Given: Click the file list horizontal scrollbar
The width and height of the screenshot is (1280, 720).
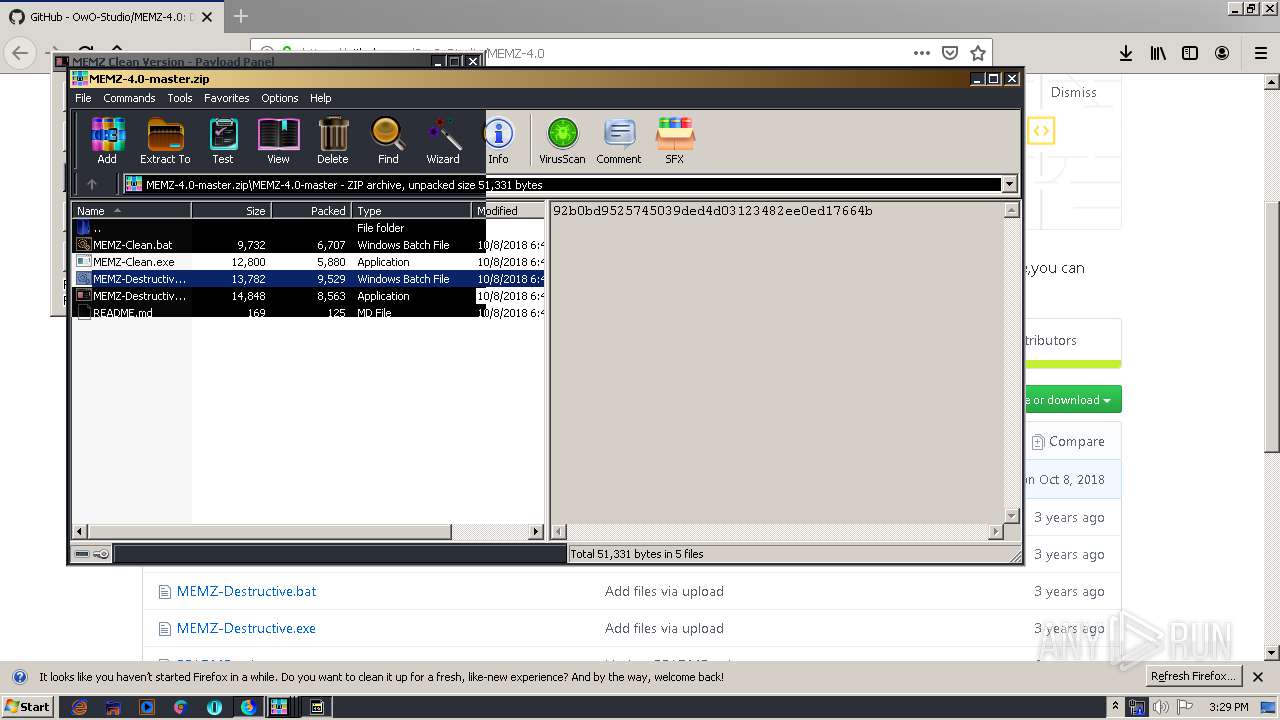Looking at the screenshot, I should [270, 532].
